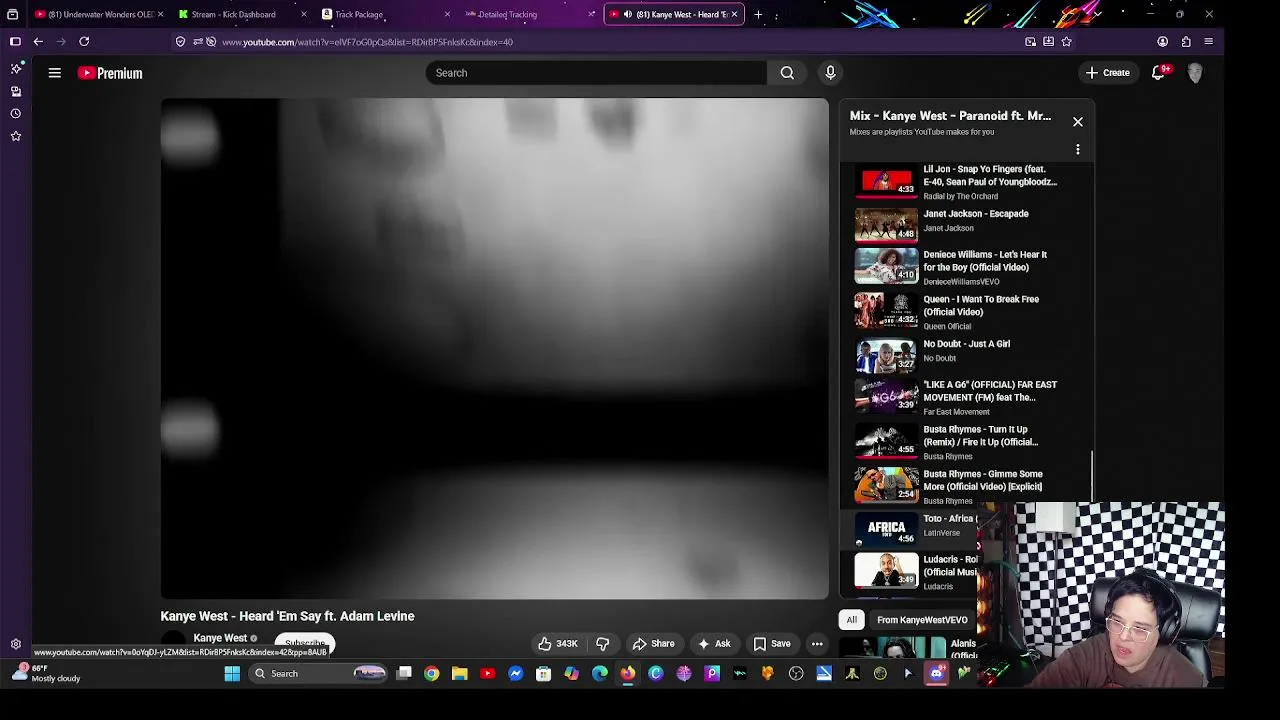Click the Create button
The height and width of the screenshot is (720, 1280).
[x=1108, y=73]
